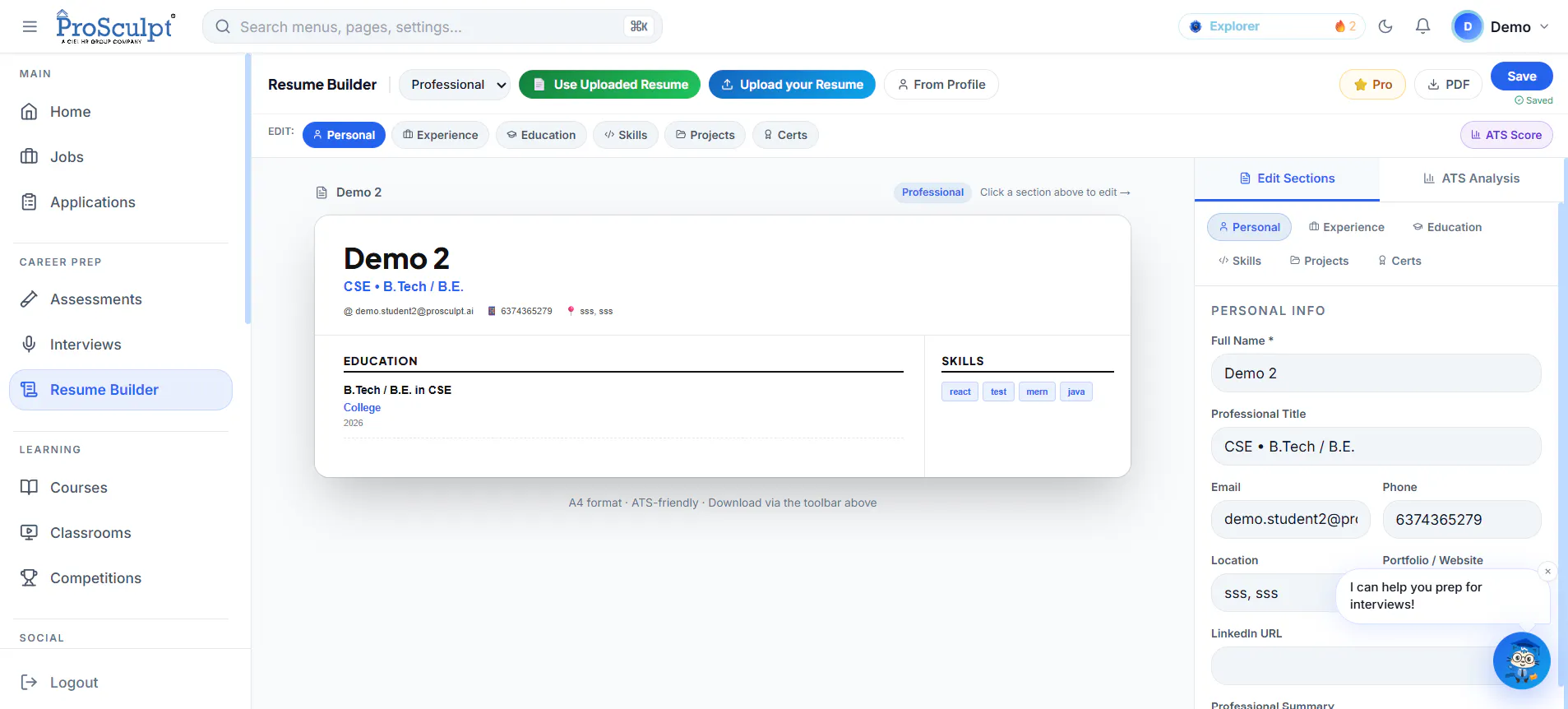Screen dimensions: 1568x709
Task: Open Jobs in sidebar
Action: [x=121, y=157]
